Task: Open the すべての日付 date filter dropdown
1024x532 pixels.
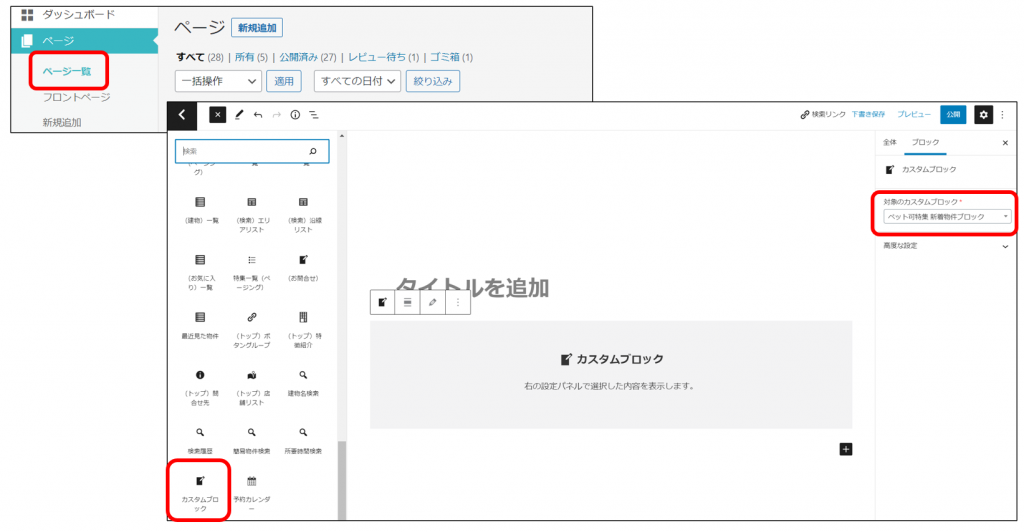Action: (357, 81)
